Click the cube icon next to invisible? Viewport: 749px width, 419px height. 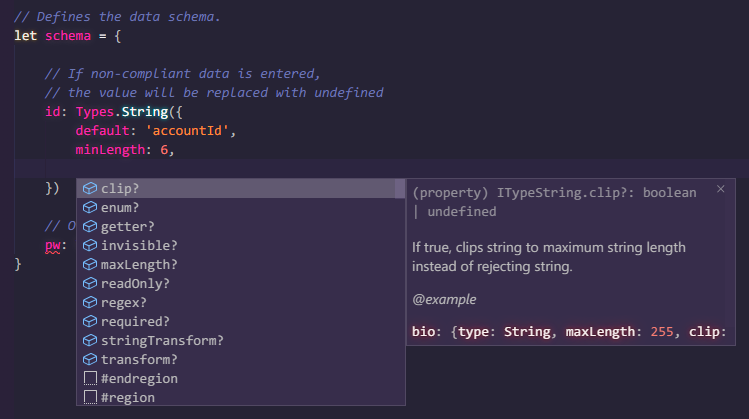tap(90, 245)
